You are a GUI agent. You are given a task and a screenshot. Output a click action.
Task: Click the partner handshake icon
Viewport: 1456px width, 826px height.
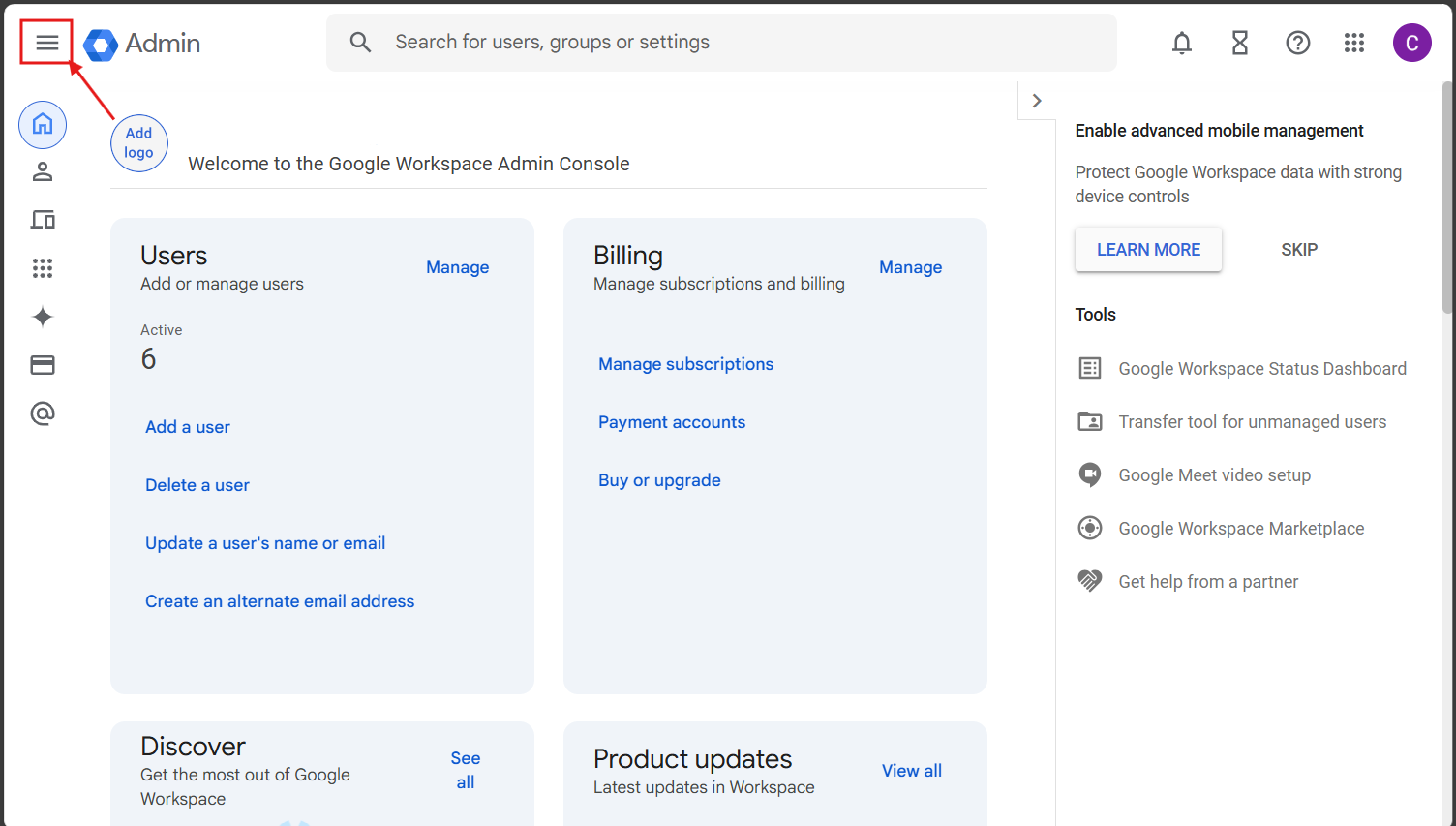(x=1090, y=581)
